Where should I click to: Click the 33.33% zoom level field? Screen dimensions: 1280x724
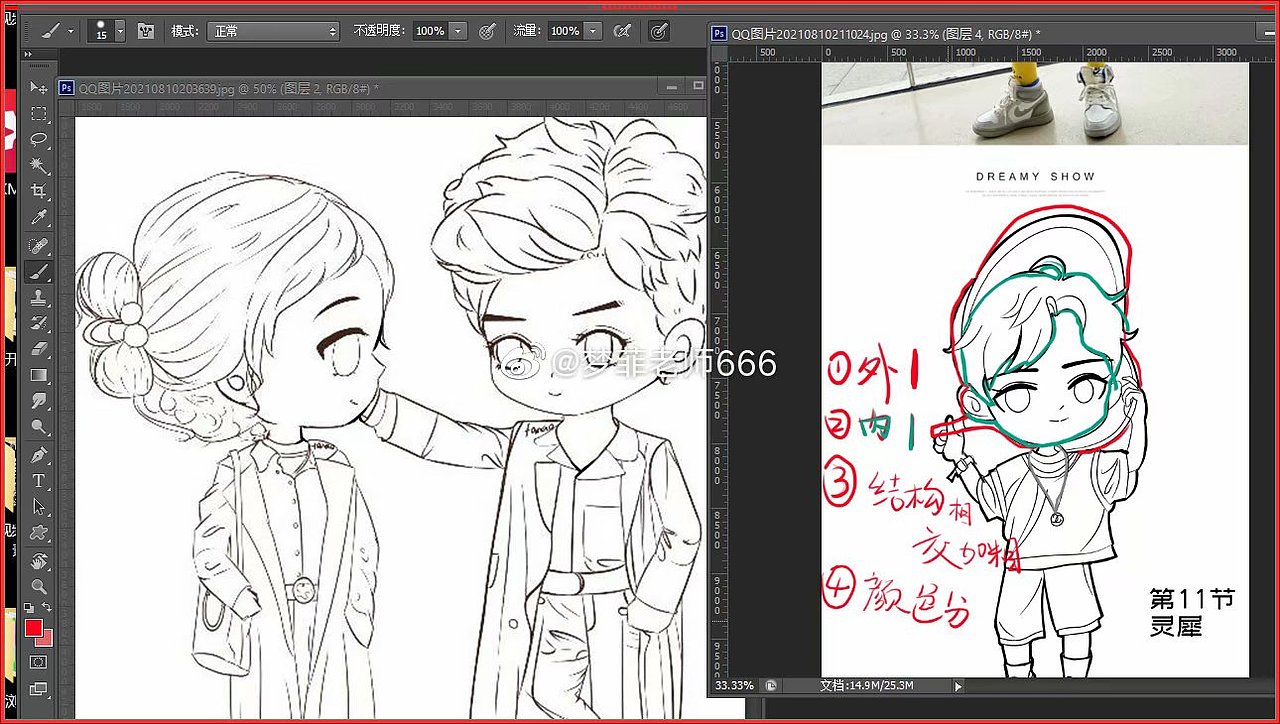pos(735,686)
